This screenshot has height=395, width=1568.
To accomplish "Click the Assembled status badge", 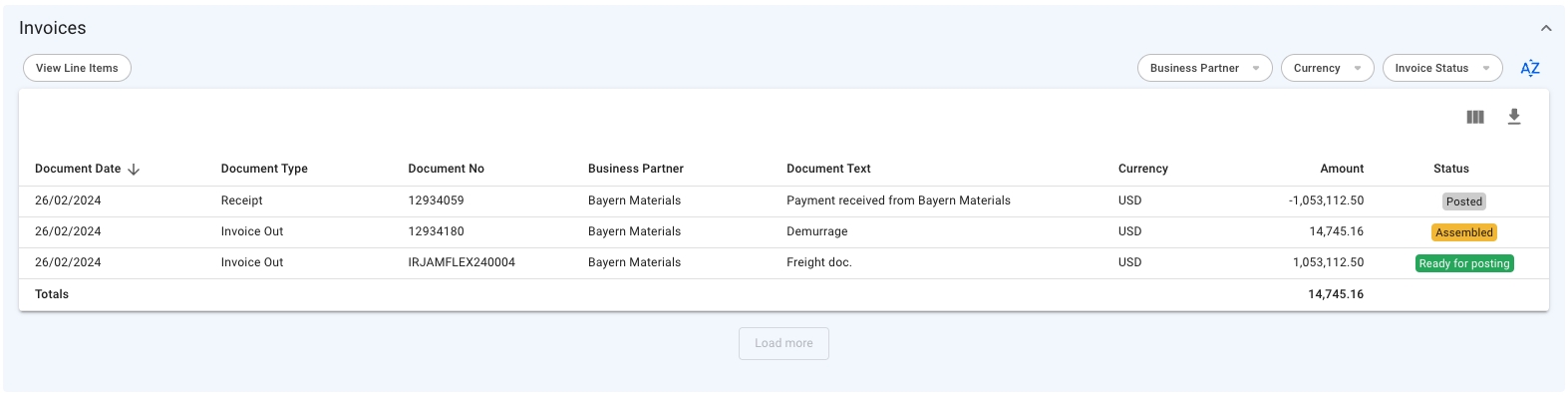I will pos(1464,232).
